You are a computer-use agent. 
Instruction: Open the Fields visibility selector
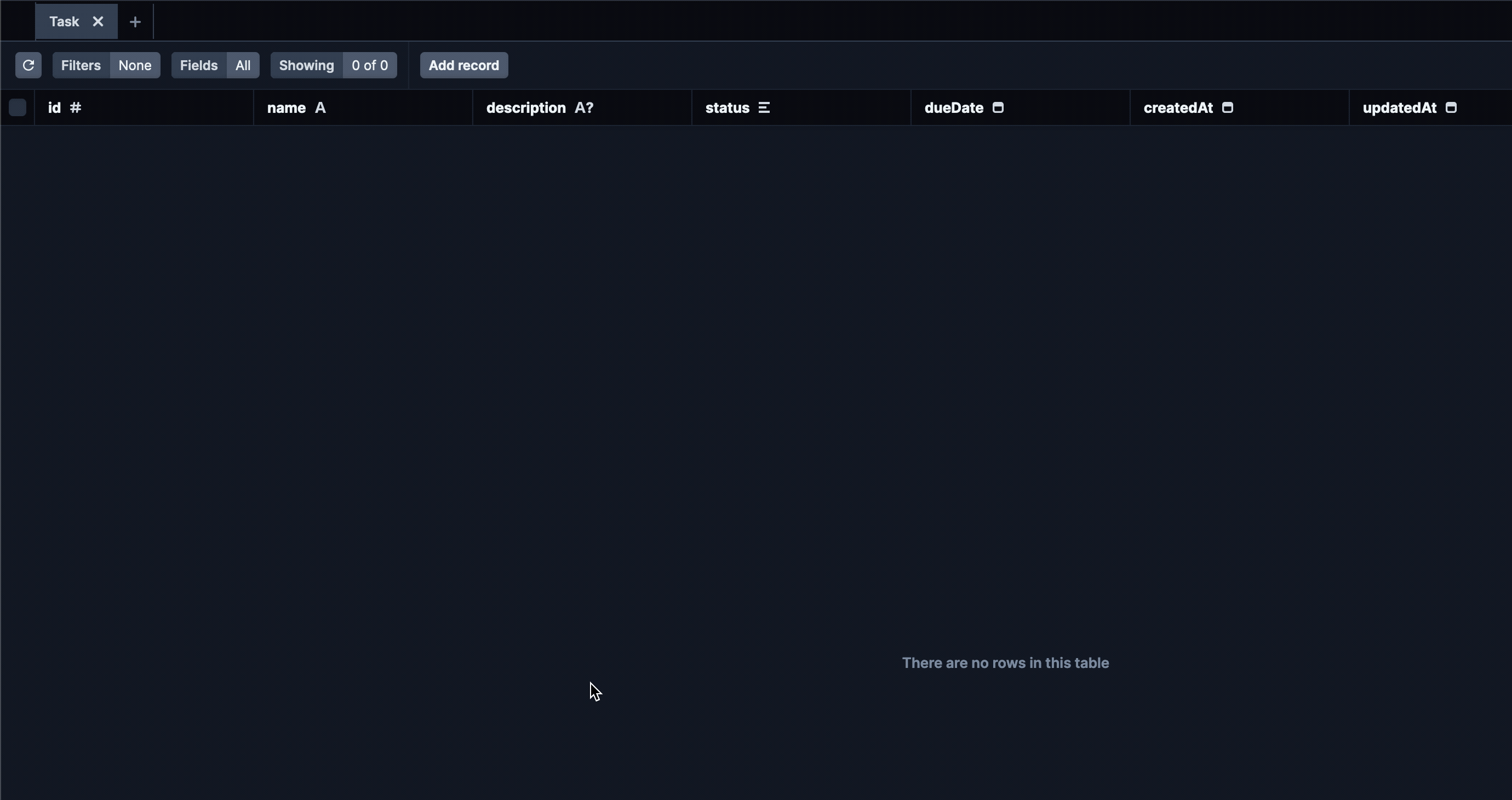pos(242,65)
